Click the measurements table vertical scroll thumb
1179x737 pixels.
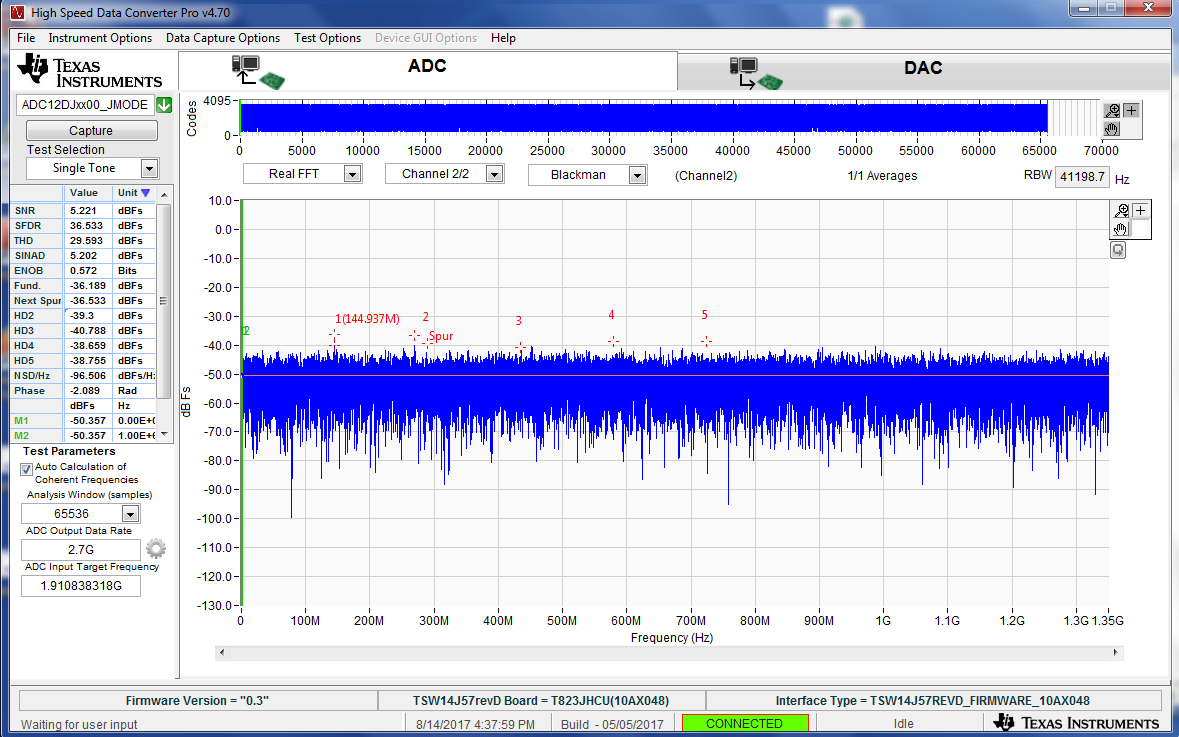[164, 300]
